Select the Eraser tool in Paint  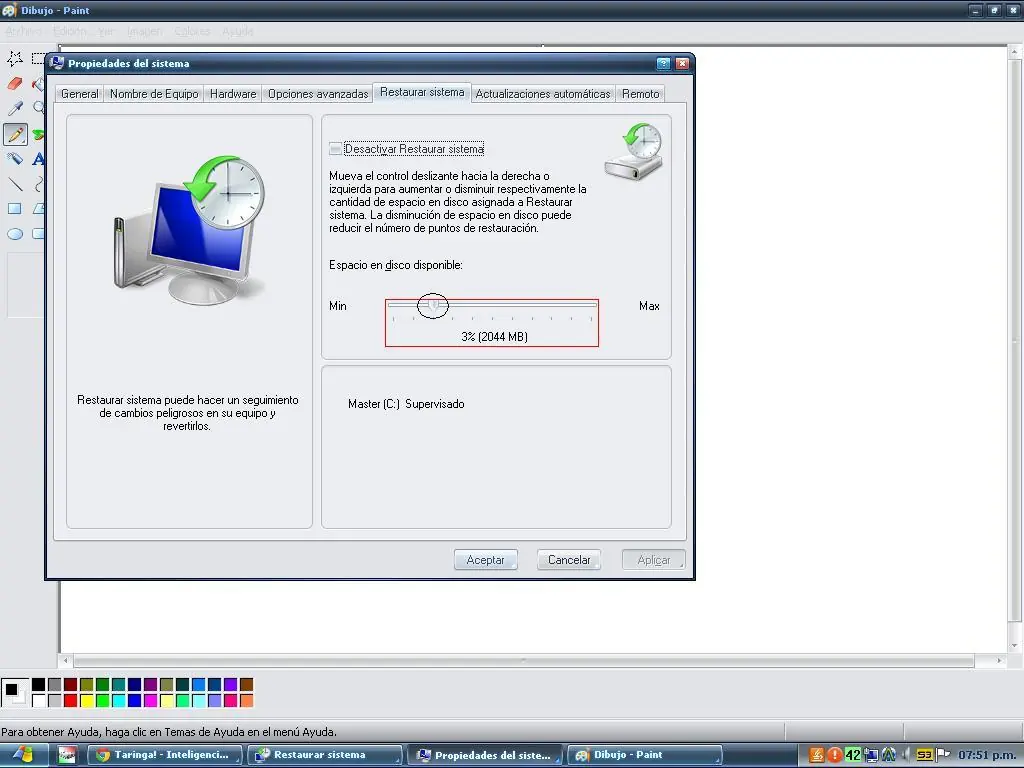coord(15,84)
